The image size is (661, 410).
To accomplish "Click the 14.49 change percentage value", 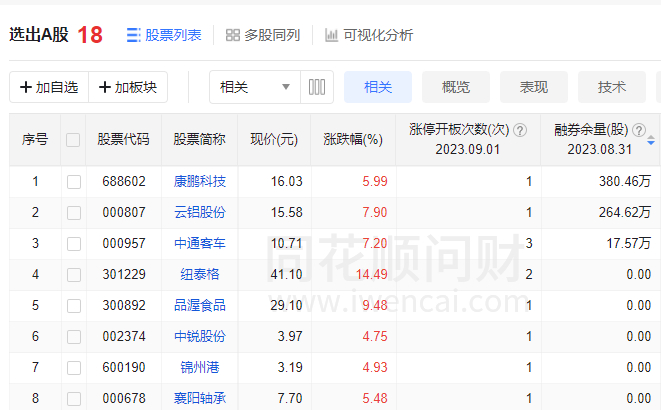I will pyautogui.click(x=371, y=275).
